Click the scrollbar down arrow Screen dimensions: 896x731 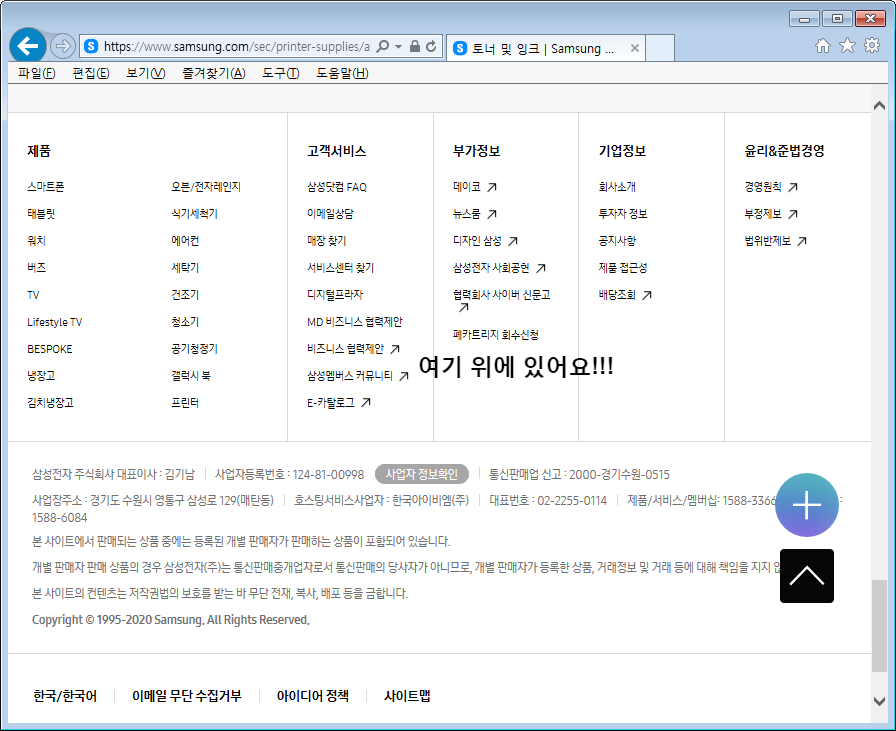coord(879,701)
